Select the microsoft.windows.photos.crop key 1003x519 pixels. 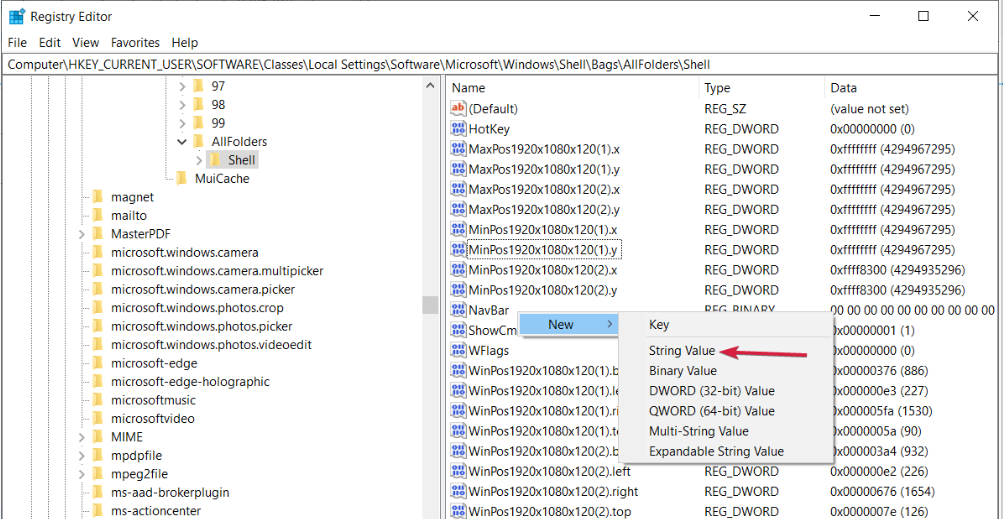click(x=196, y=308)
